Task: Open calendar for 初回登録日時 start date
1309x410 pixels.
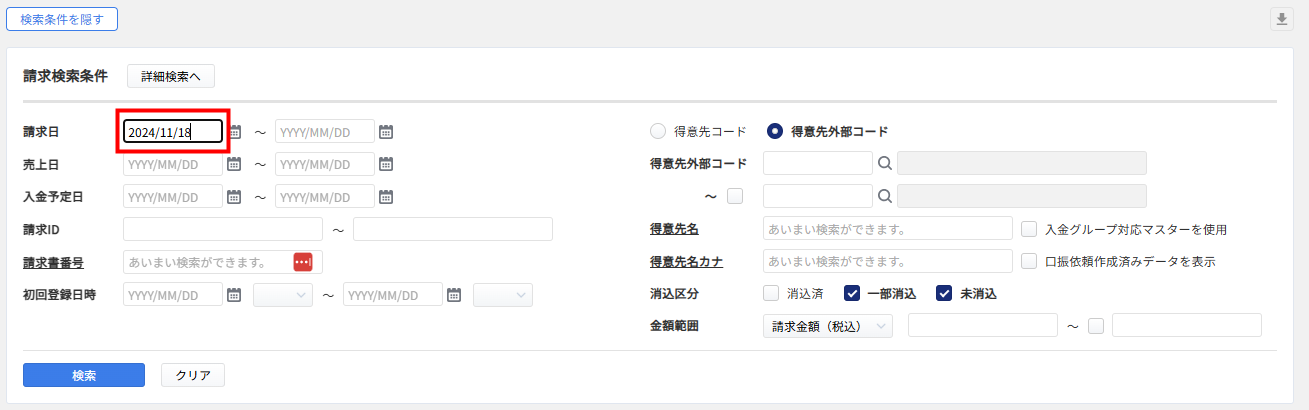Action: pos(235,295)
